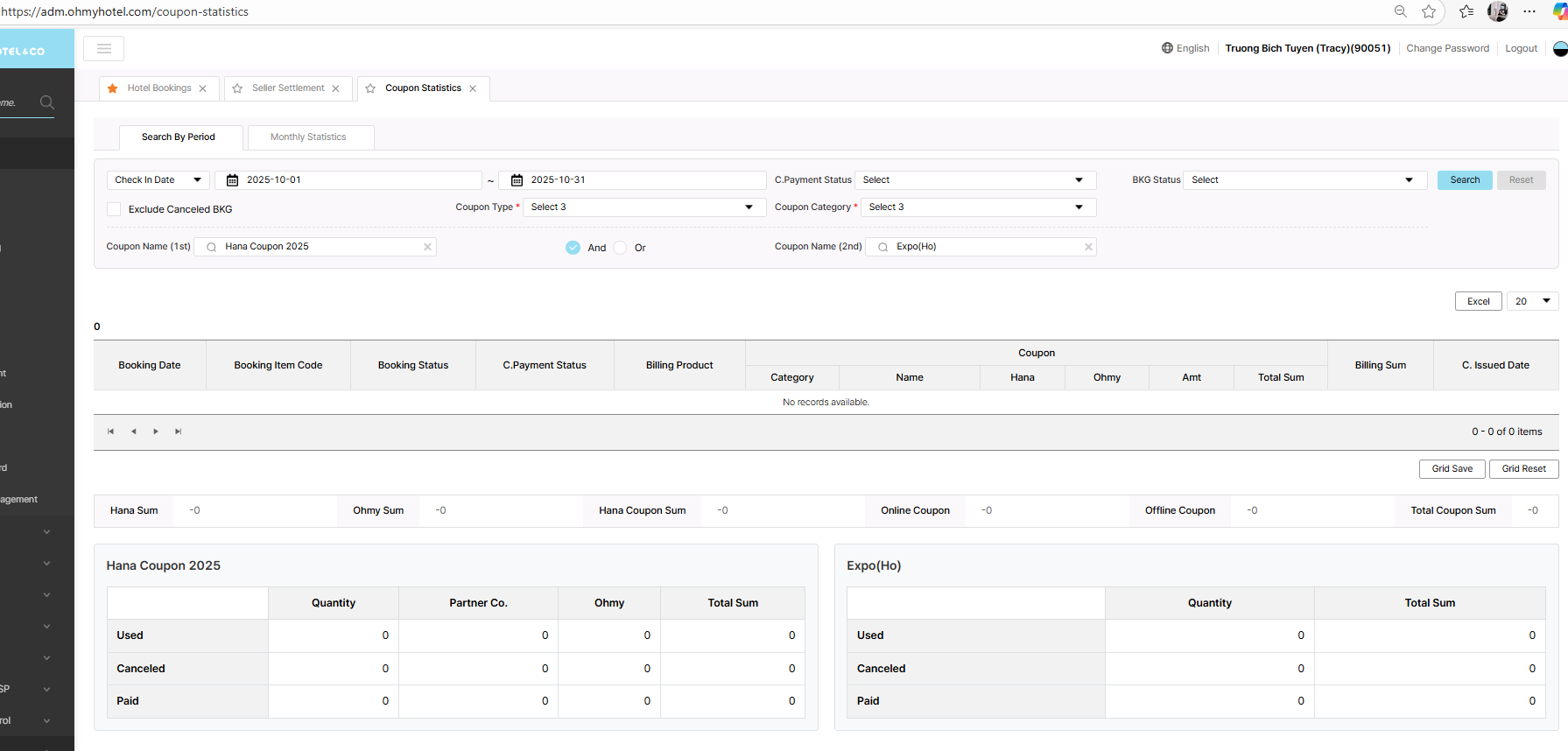Click the Coupon Name (2nd) input field
The image size is (1568, 751).
pyautogui.click(x=985, y=247)
